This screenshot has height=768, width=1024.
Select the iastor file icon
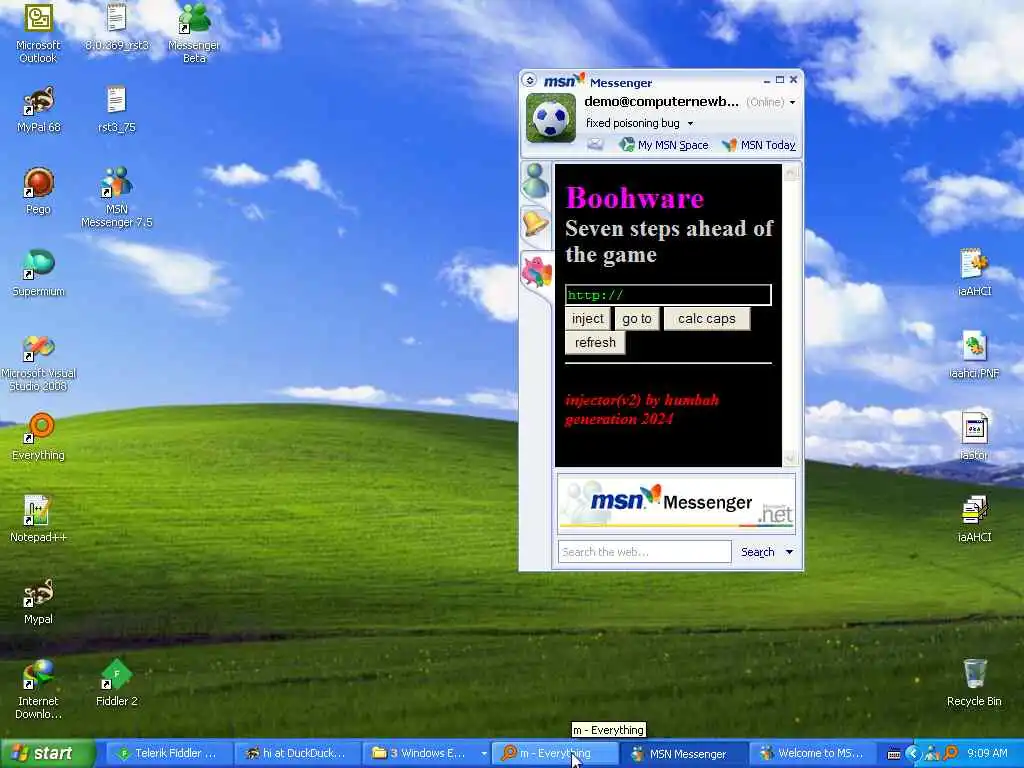[x=974, y=437]
